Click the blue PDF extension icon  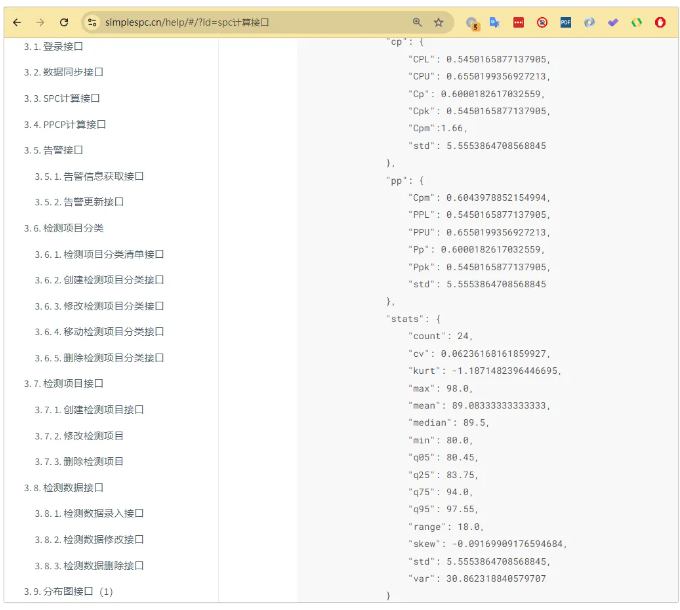click(566, 22)
